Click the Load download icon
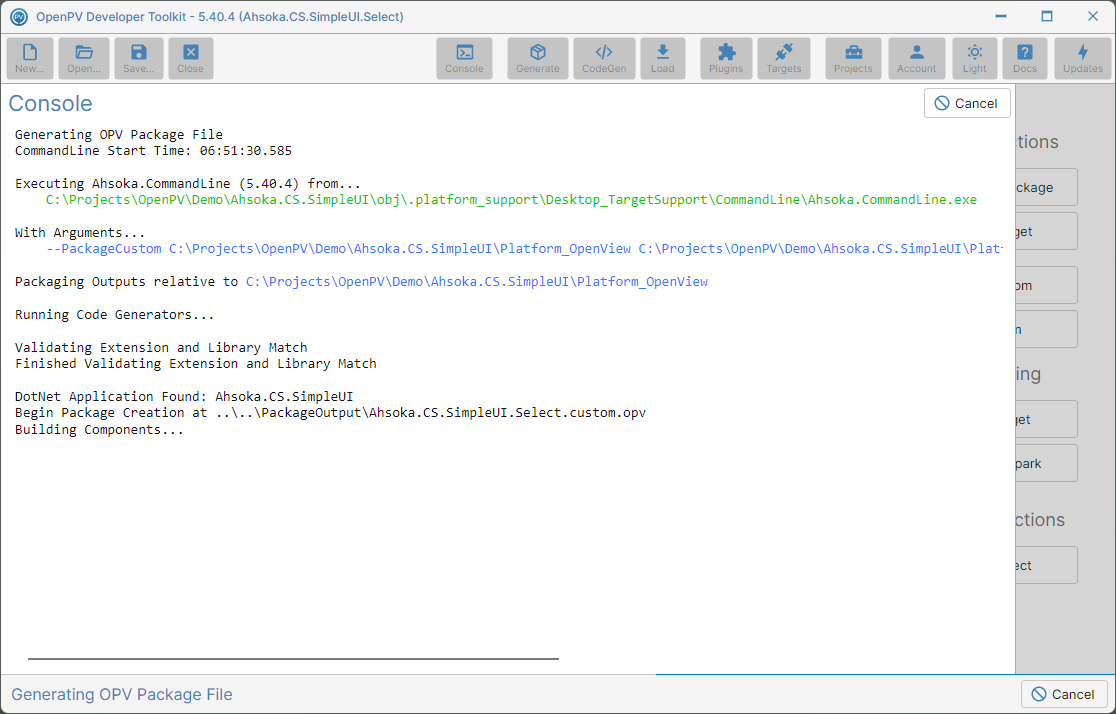The height and width of the screenshot is (714, 1116). pos(663,58)
